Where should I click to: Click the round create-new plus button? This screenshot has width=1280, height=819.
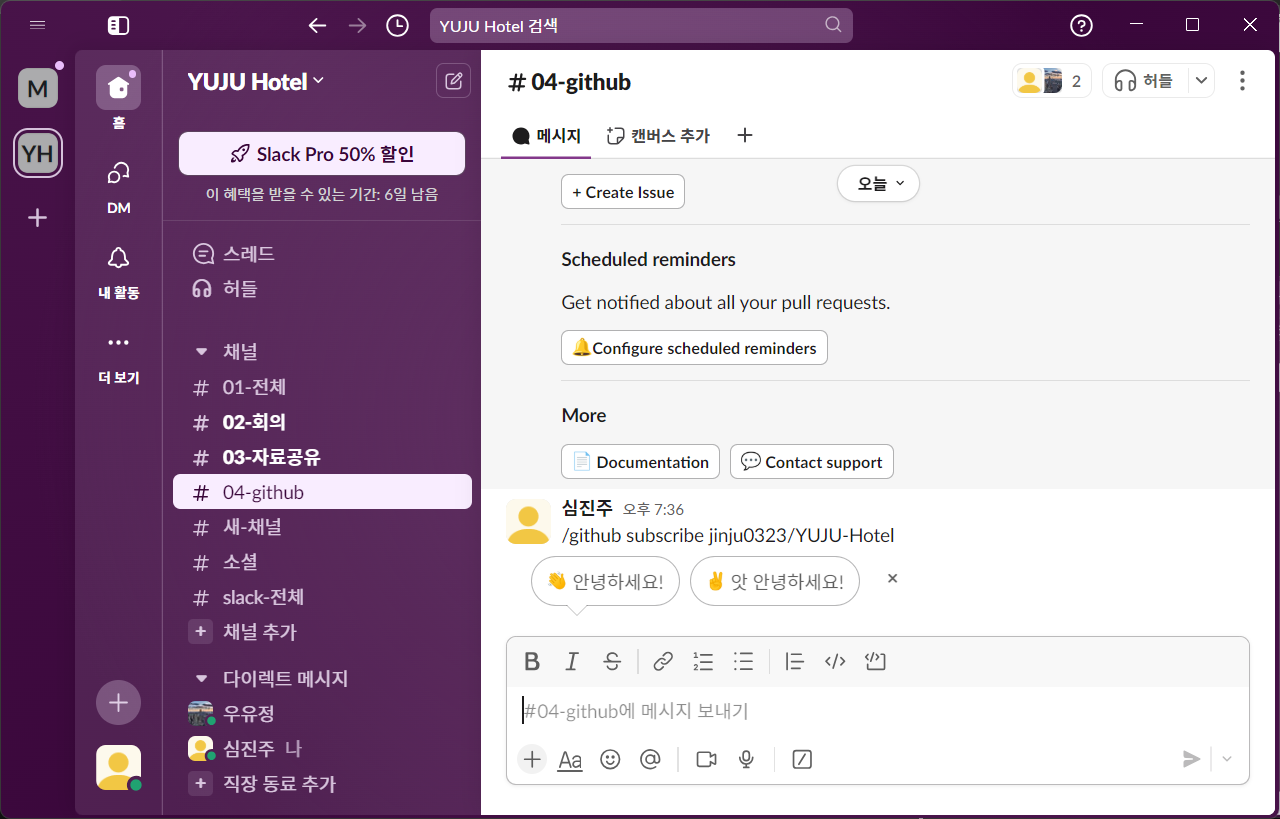(118, 703)
